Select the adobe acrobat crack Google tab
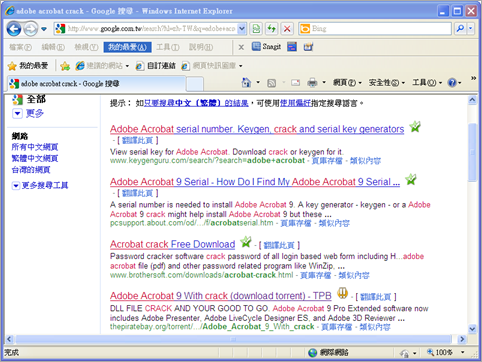The width and height of the screenshot is (482, 362). pos(97,83)
